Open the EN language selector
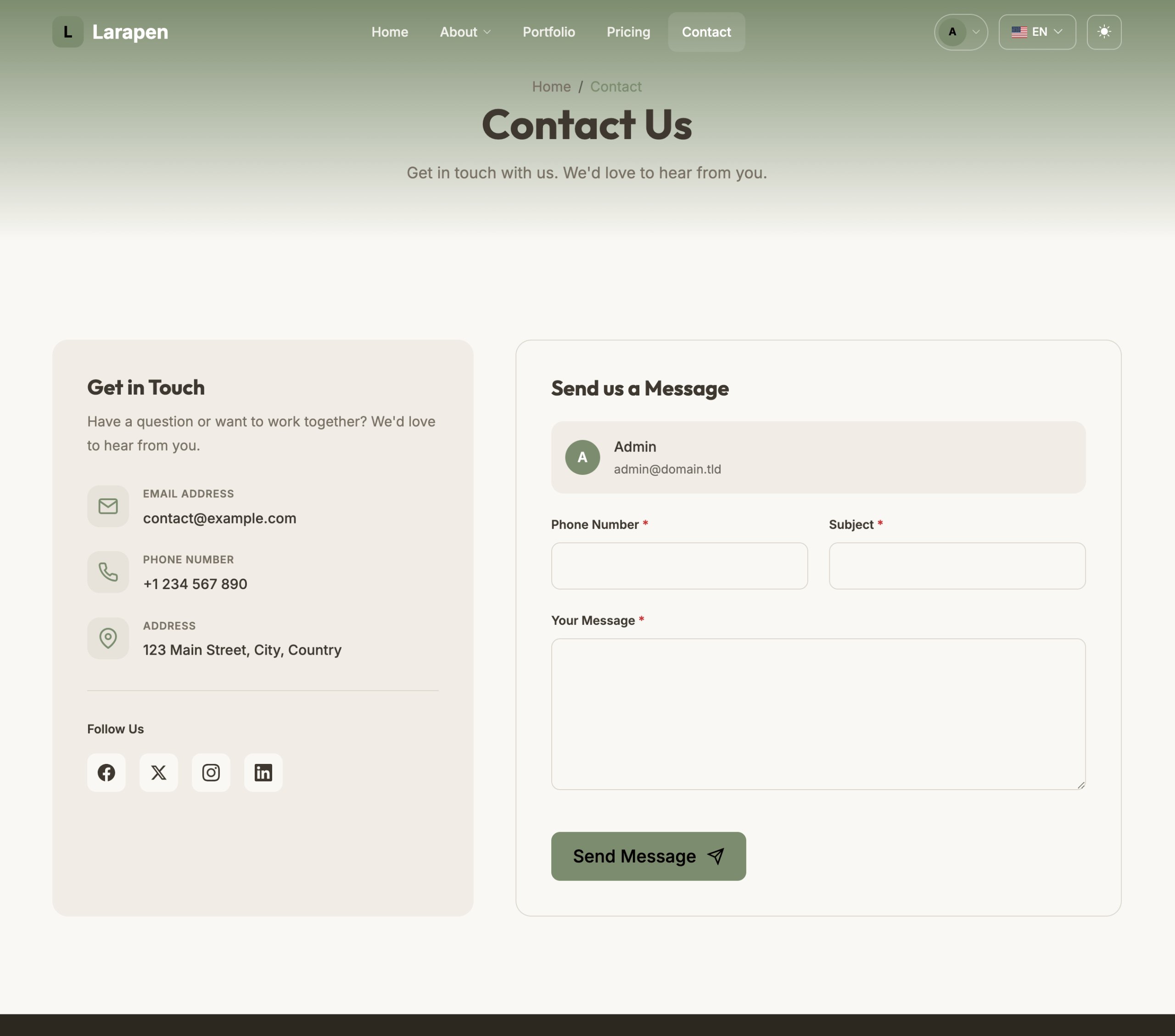This screenshot has width=1175, height=1036. [x=1037, y=32]
